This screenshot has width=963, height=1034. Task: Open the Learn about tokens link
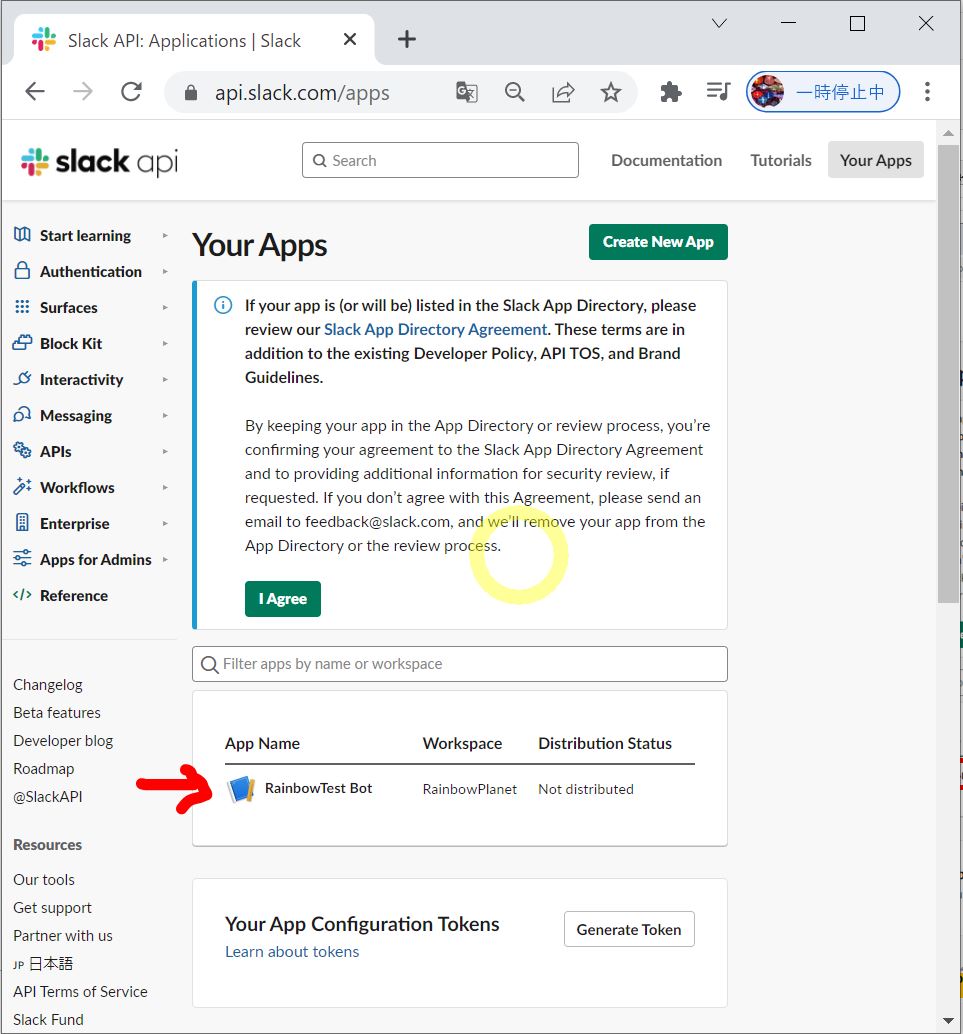pyautogui.click(x=292, y=952)
